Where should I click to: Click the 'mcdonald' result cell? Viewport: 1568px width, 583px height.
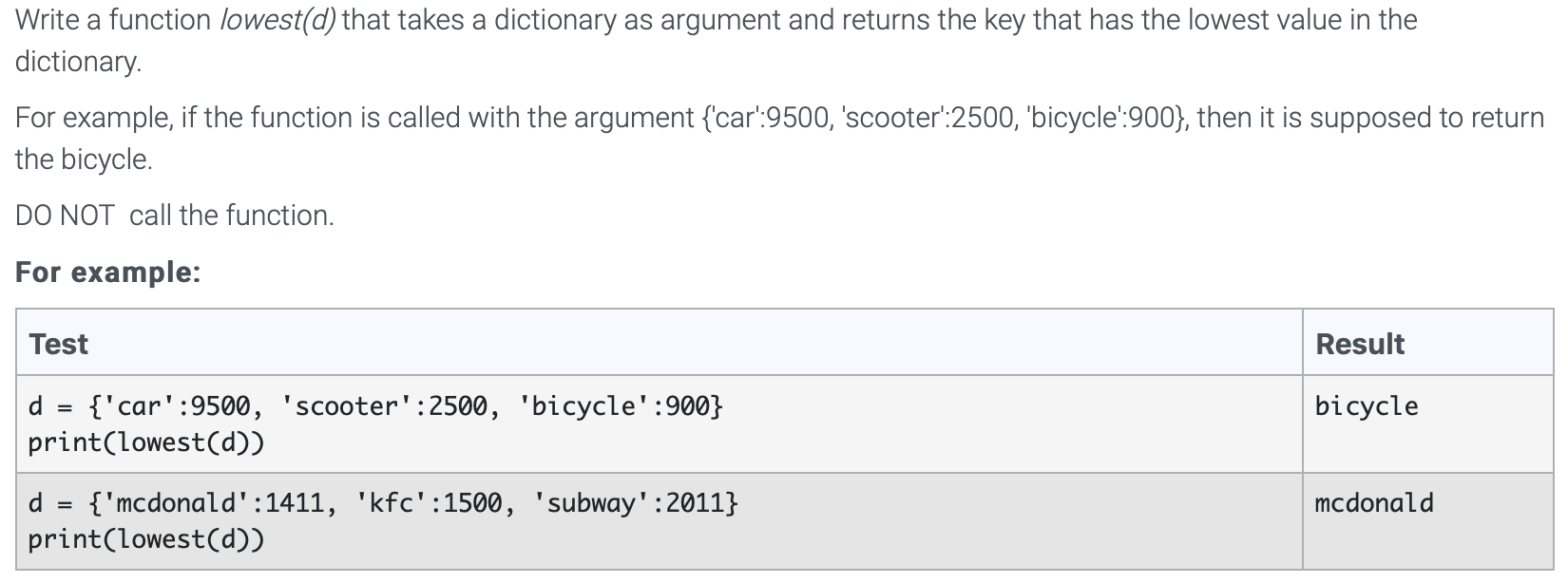(x=1374, y=502)
